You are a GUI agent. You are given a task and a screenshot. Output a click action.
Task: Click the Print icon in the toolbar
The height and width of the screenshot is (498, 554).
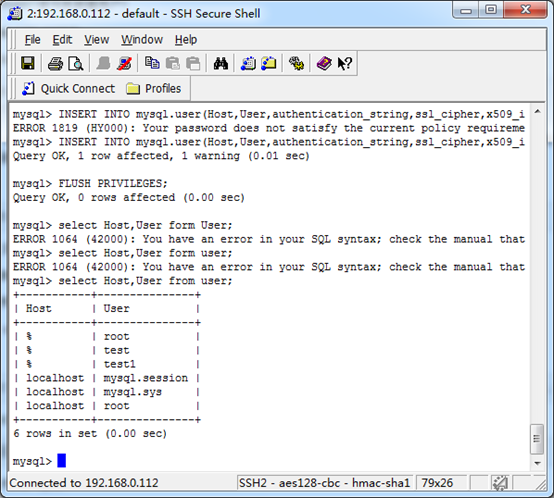tap(55, 64)
